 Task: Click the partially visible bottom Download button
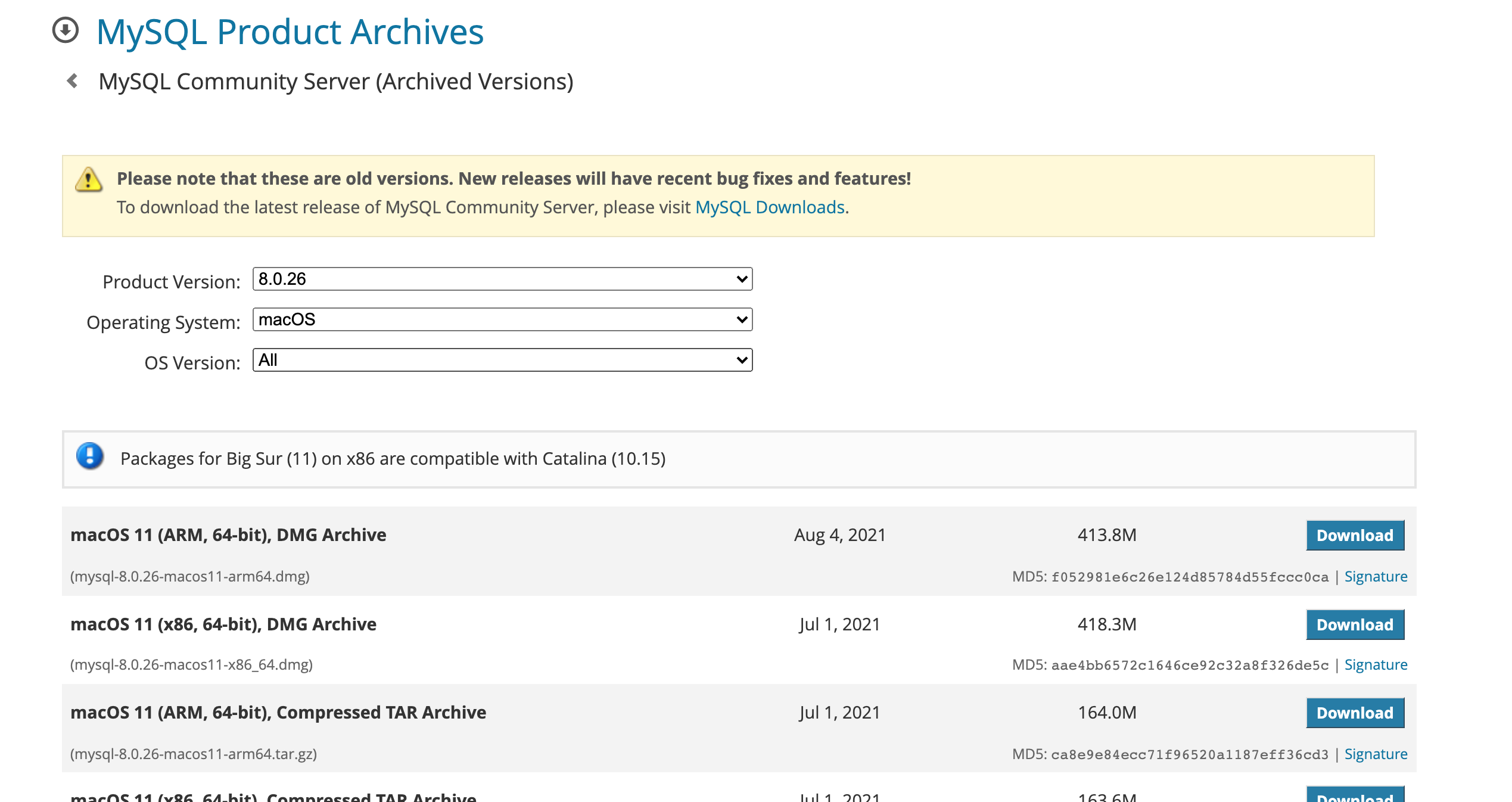click(x=1354, y=795)
